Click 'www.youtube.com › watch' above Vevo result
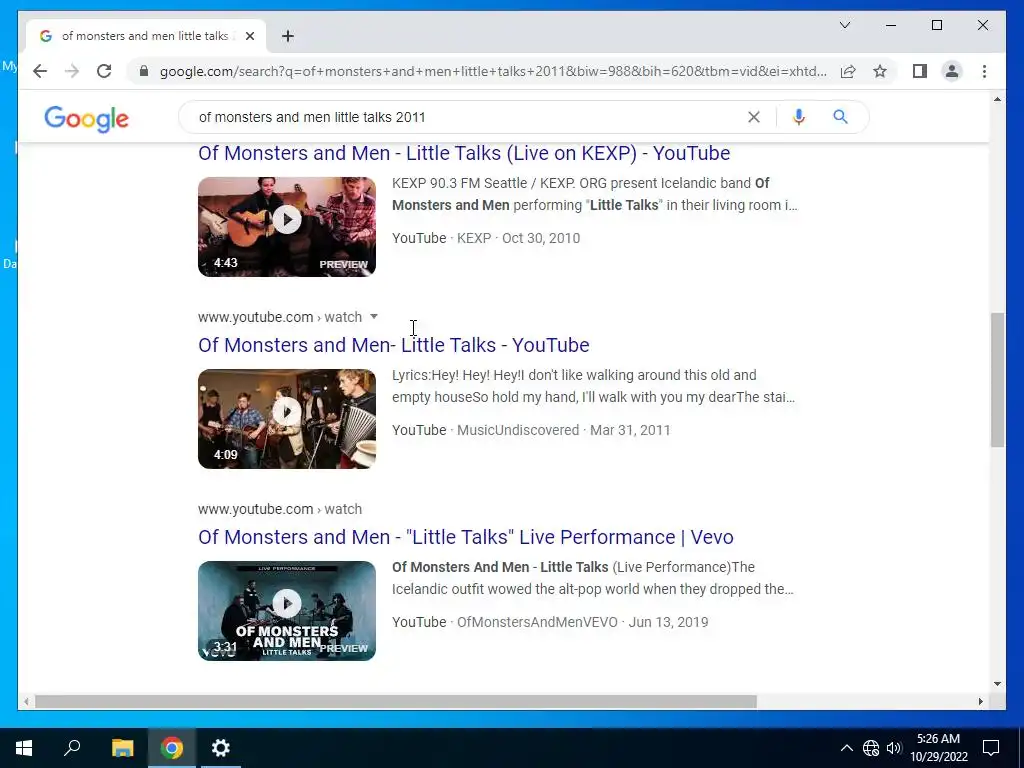Viewport: 1024px width, 768px height. tap(280, 509)
